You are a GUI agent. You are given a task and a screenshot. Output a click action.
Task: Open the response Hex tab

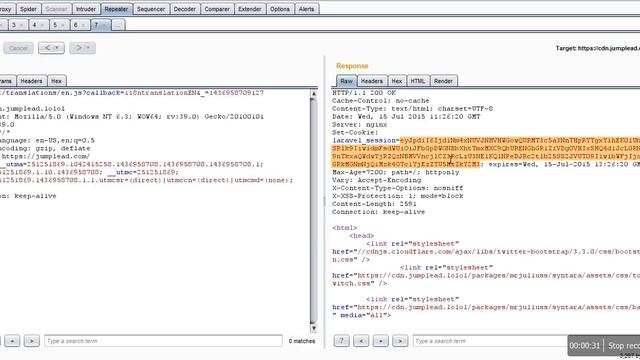[397, 81]
